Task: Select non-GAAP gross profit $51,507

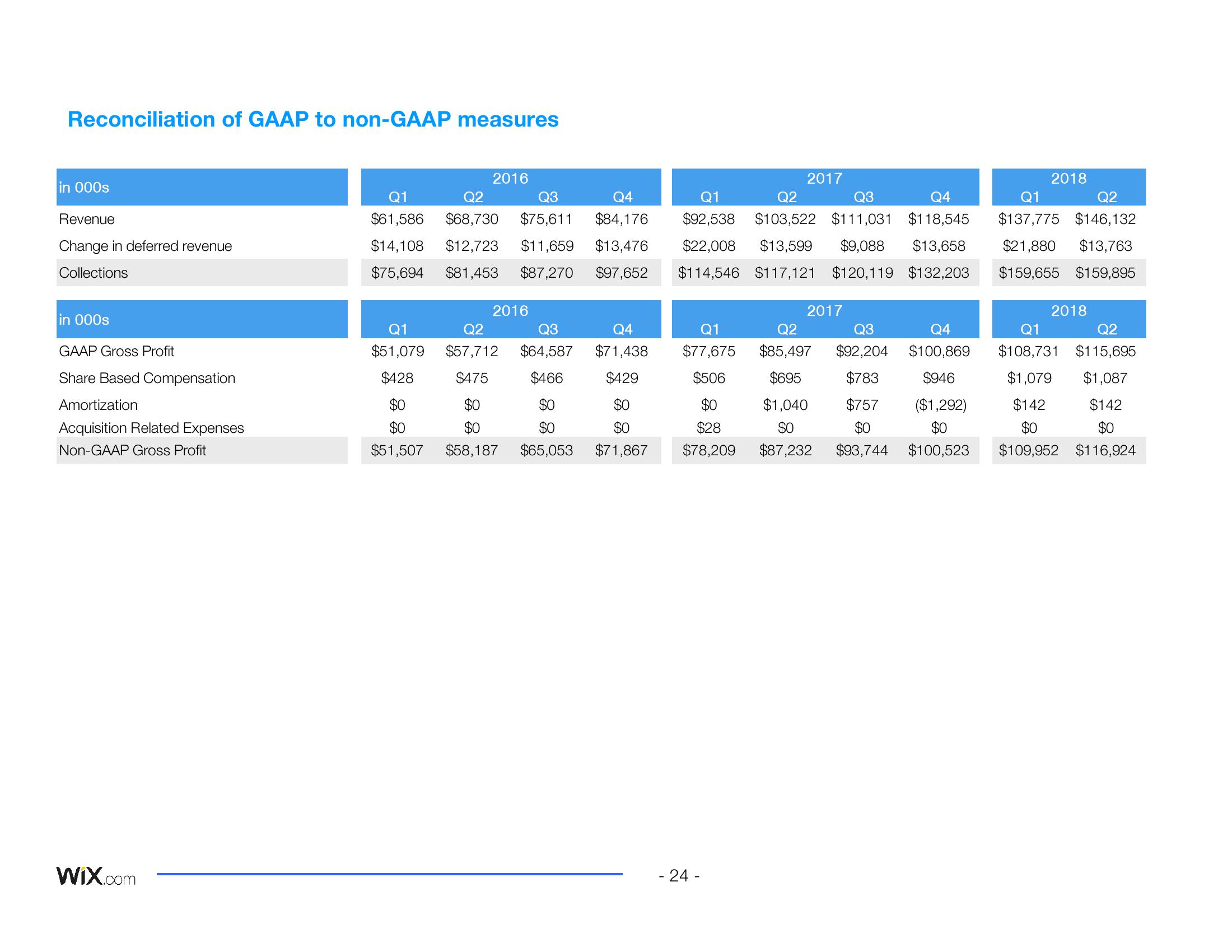Action: pos(397,450)
